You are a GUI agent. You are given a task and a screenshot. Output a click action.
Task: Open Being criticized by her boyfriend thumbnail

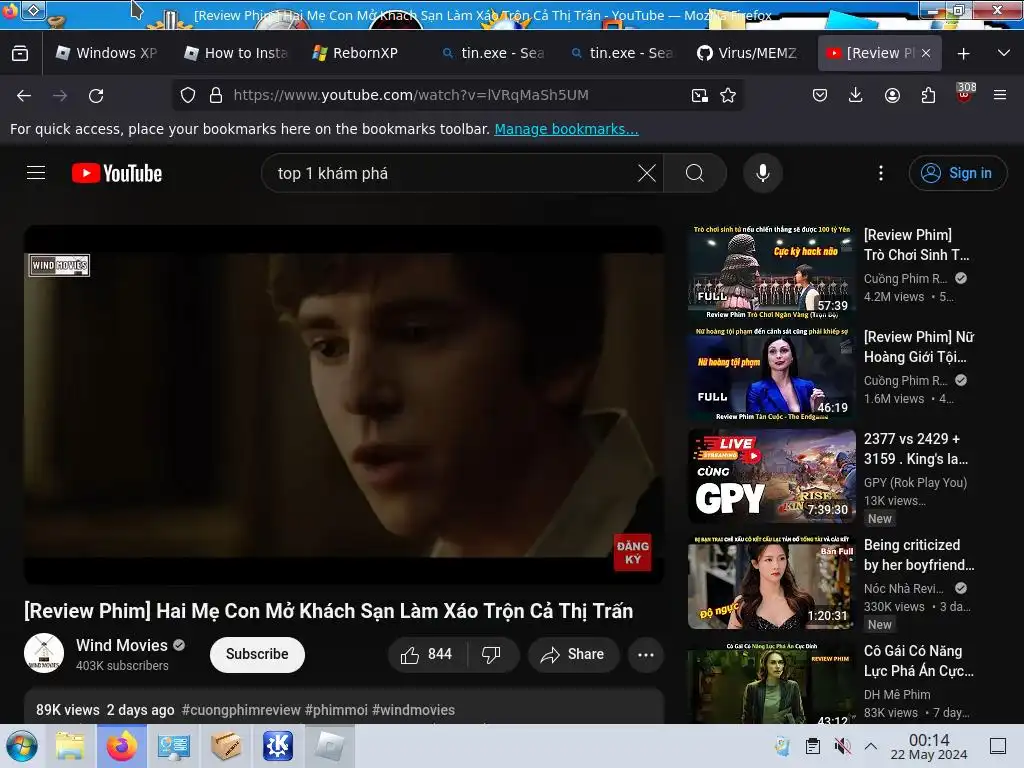pos(771,582)
